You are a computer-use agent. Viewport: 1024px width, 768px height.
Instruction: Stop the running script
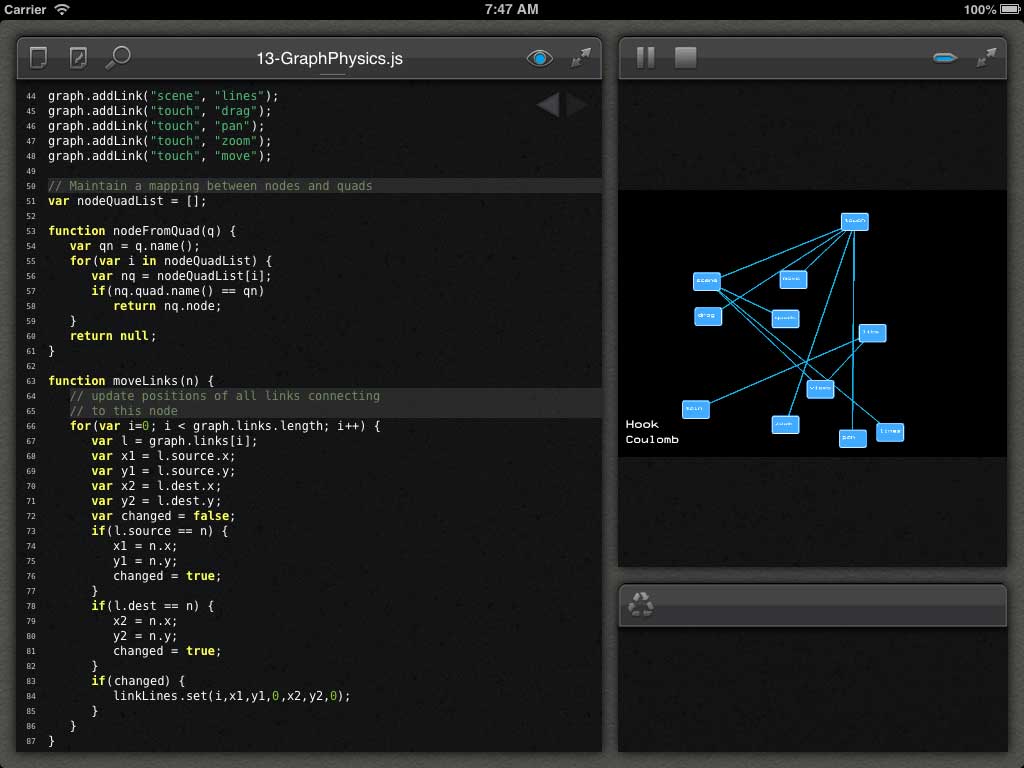[685, 57]
